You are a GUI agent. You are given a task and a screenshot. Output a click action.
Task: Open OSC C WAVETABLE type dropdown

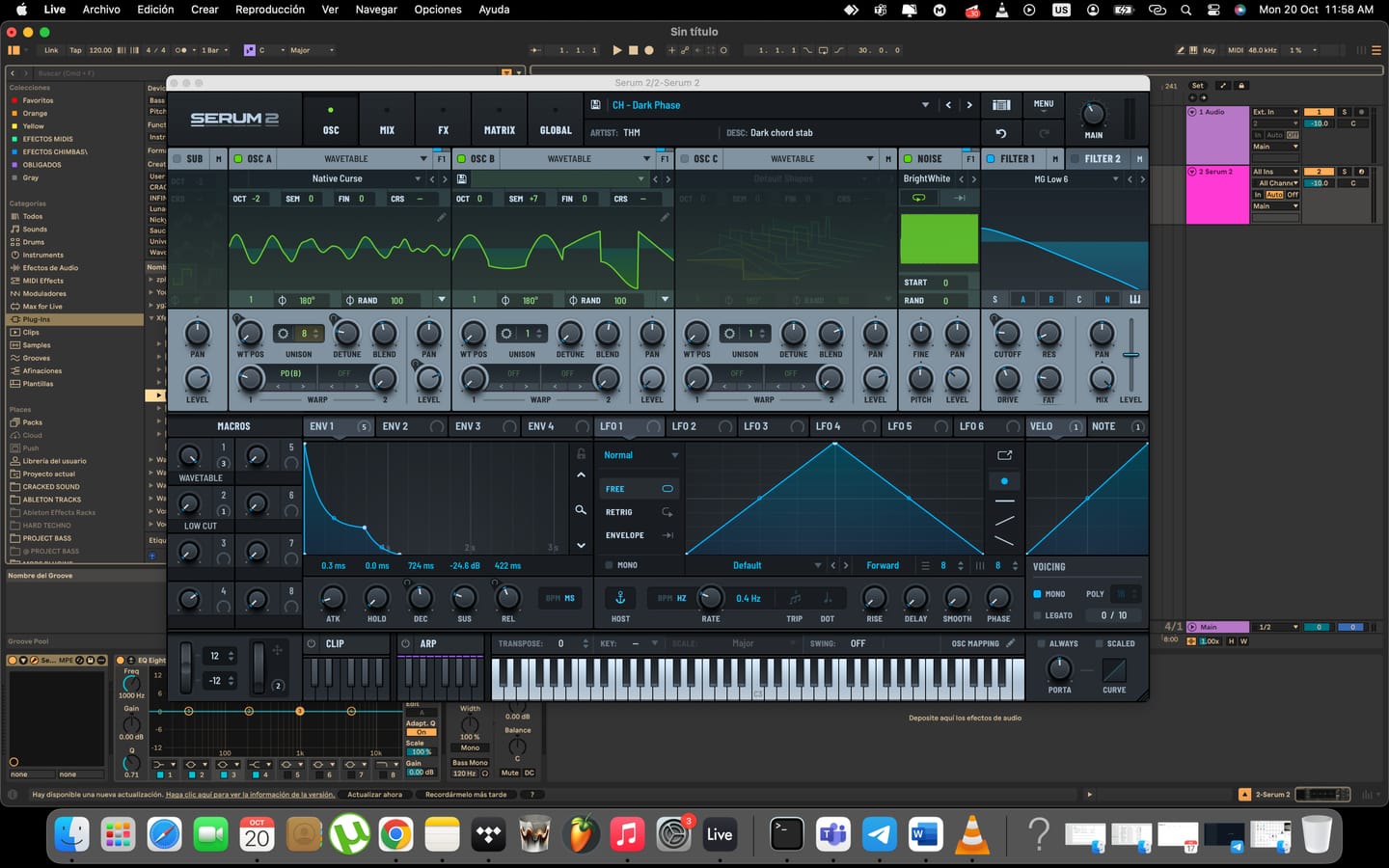click(869, 159)
